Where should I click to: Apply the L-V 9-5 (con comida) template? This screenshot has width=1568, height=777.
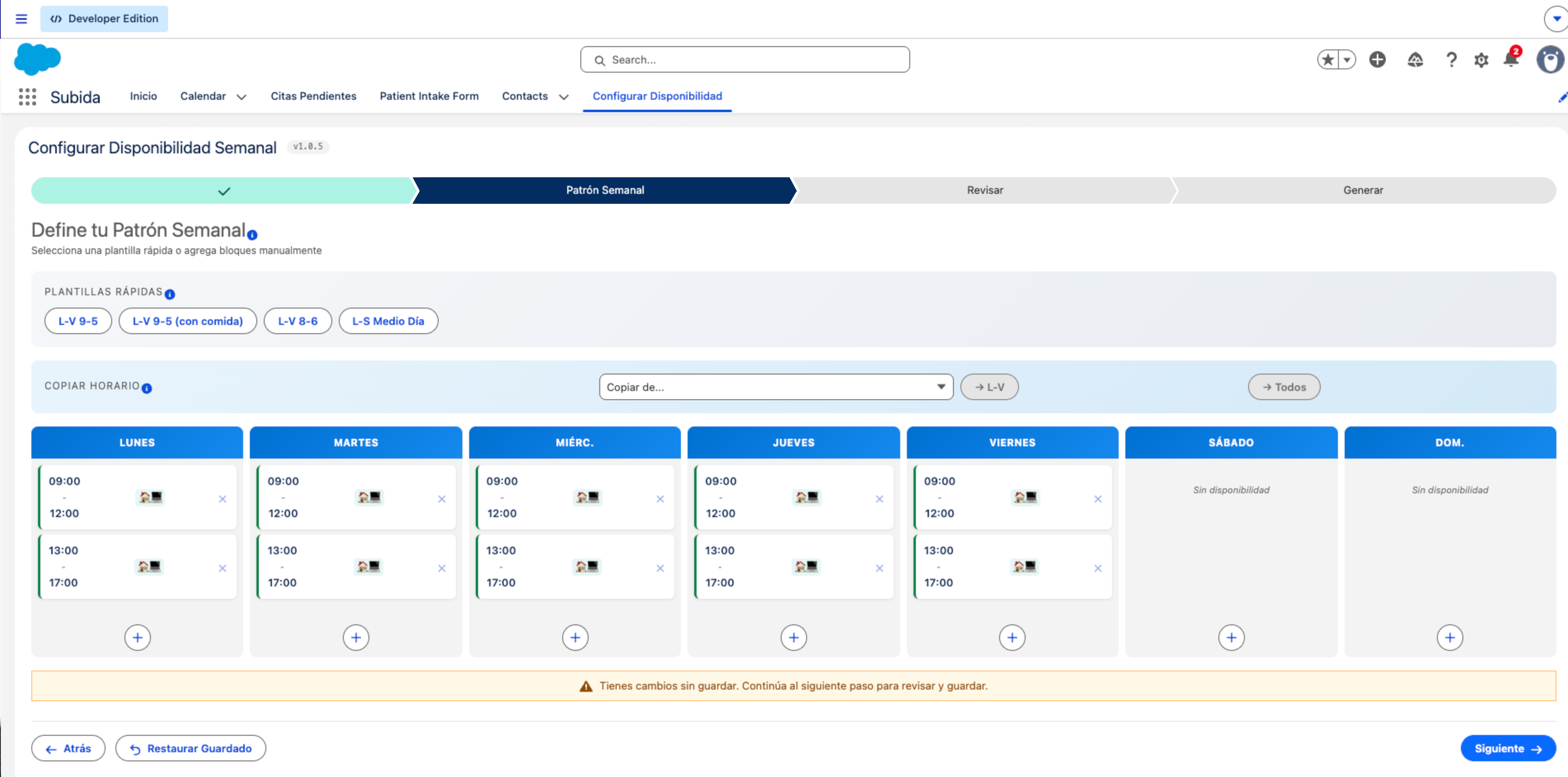(188, 321)
